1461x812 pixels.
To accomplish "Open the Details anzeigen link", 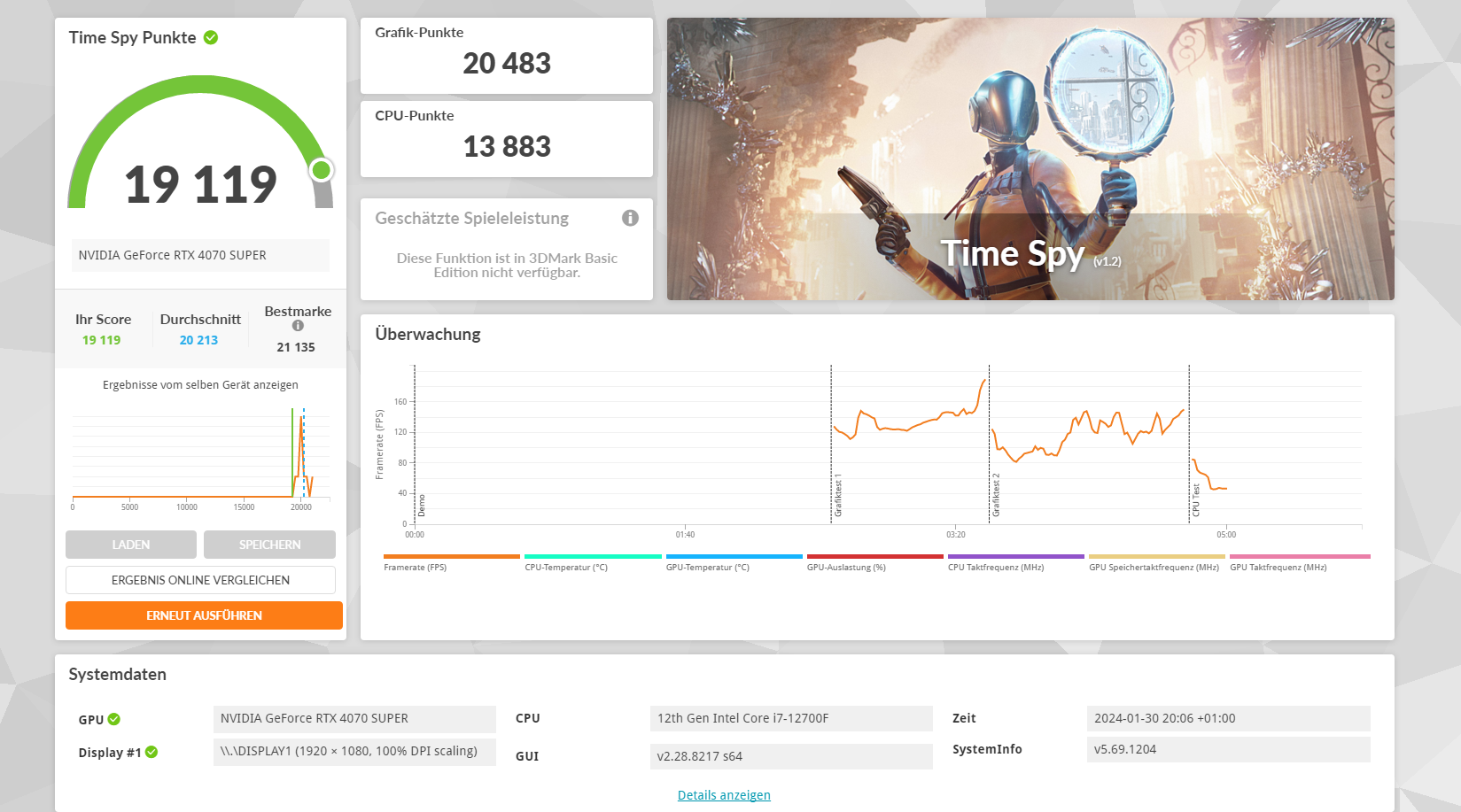I will (x=724, y=795).
